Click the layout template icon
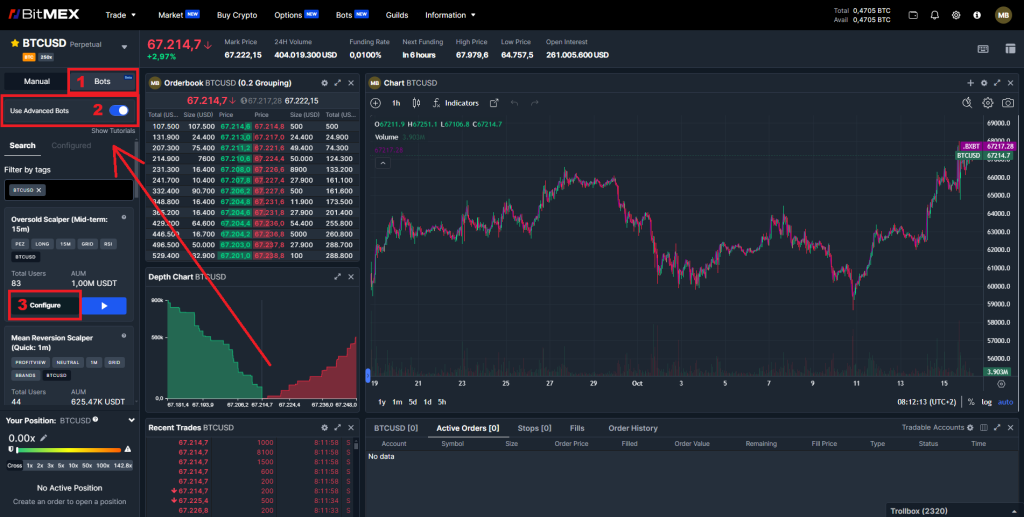1024x517 pixels. pyautogui.click(x=1008, y=48)
